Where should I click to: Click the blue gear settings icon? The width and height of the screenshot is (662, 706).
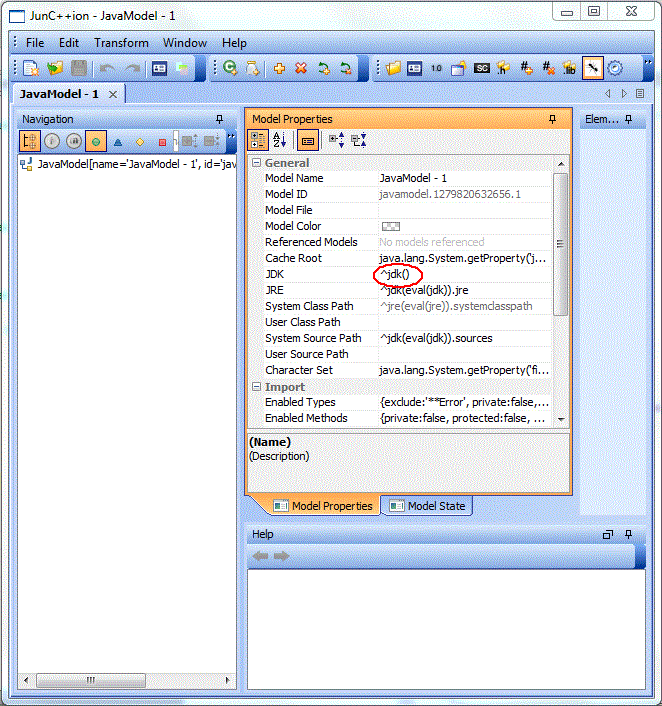pyautogui.click(x=615, y=68)
